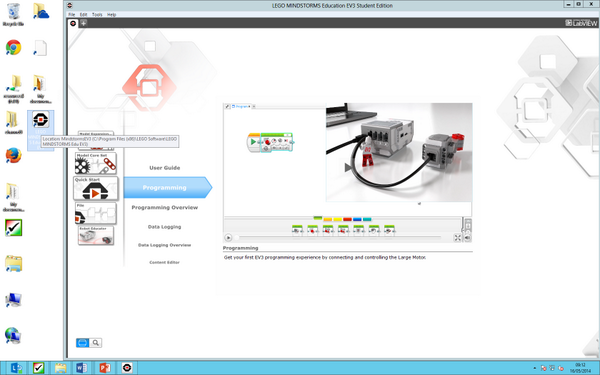Viewport: 600px width, 375px height.
Task: Open the blank document shortcut on desktop
Action: [x=40, y=48]
